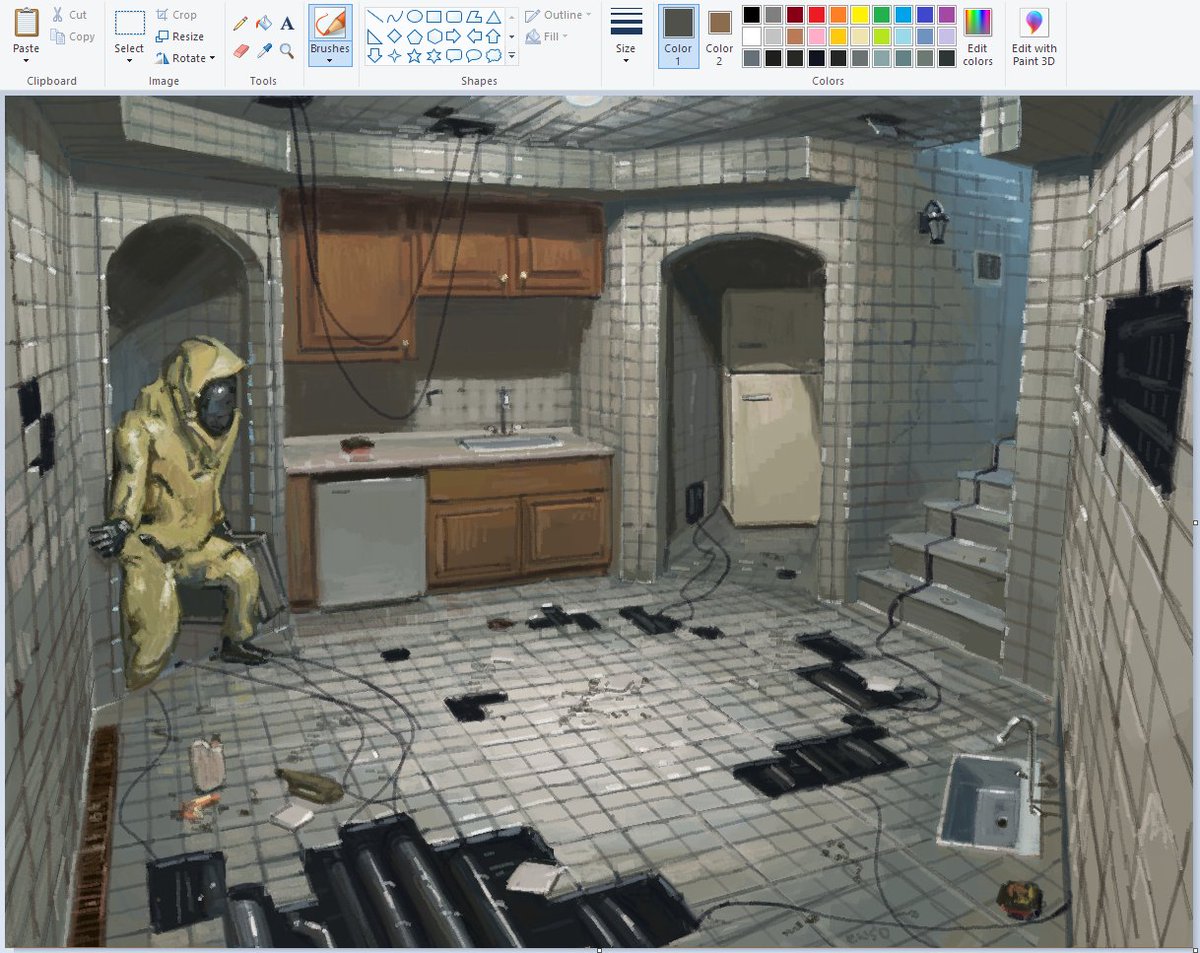
Task: Choose the Right arrow shape
Action: 454,36
